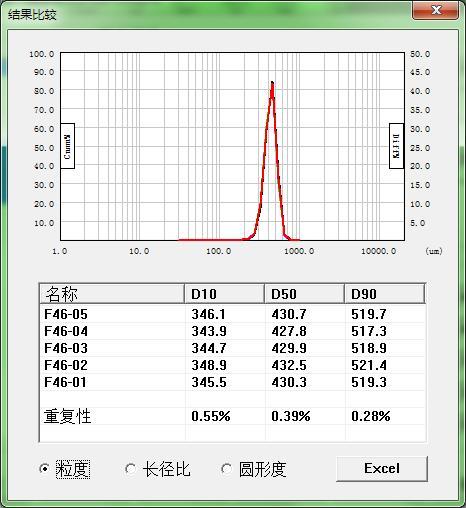Click the 重复性 repeatability row
466x508 pixels.
(x=232, y=416)
